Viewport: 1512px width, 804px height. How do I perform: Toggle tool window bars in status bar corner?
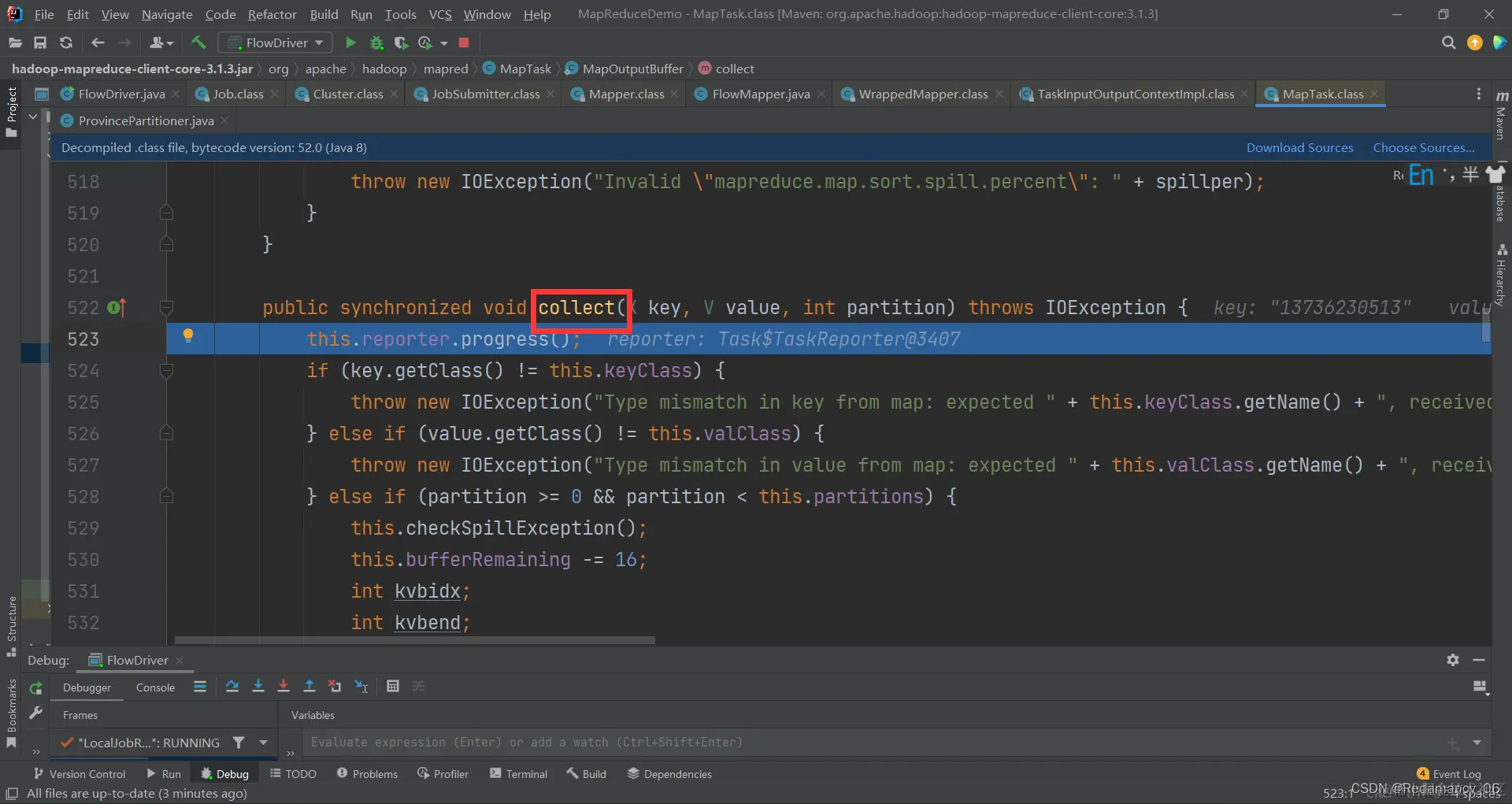(x=12, y=794)
